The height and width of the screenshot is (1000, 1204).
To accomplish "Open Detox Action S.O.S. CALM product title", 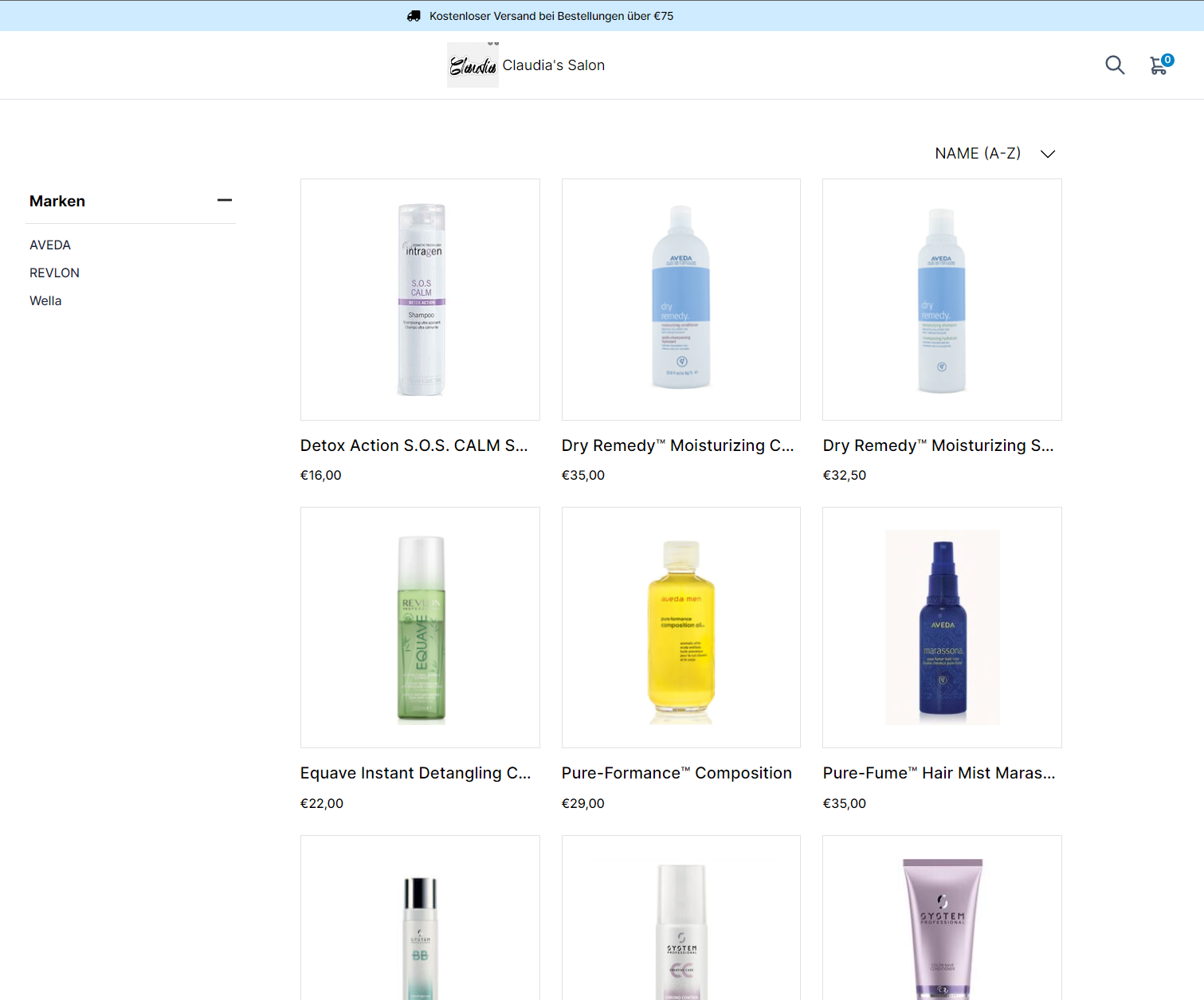I will 414,445.
